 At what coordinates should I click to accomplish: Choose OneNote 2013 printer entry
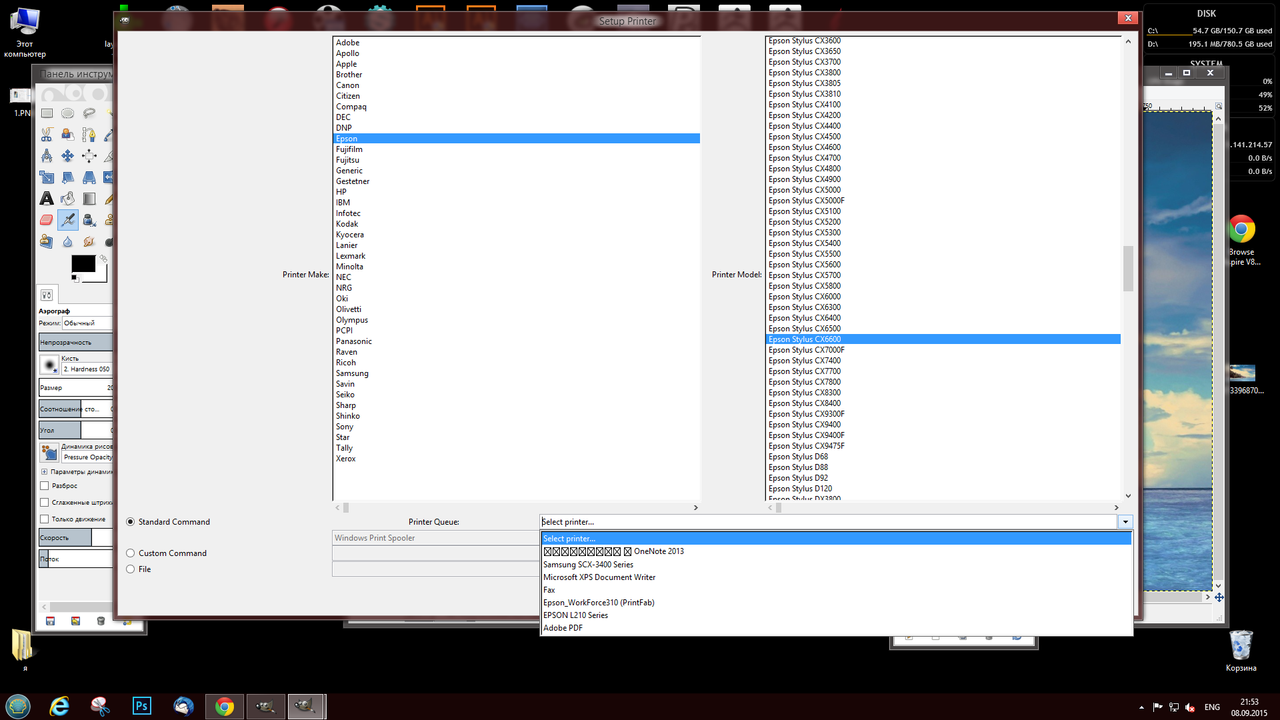[x=836, y=551]
